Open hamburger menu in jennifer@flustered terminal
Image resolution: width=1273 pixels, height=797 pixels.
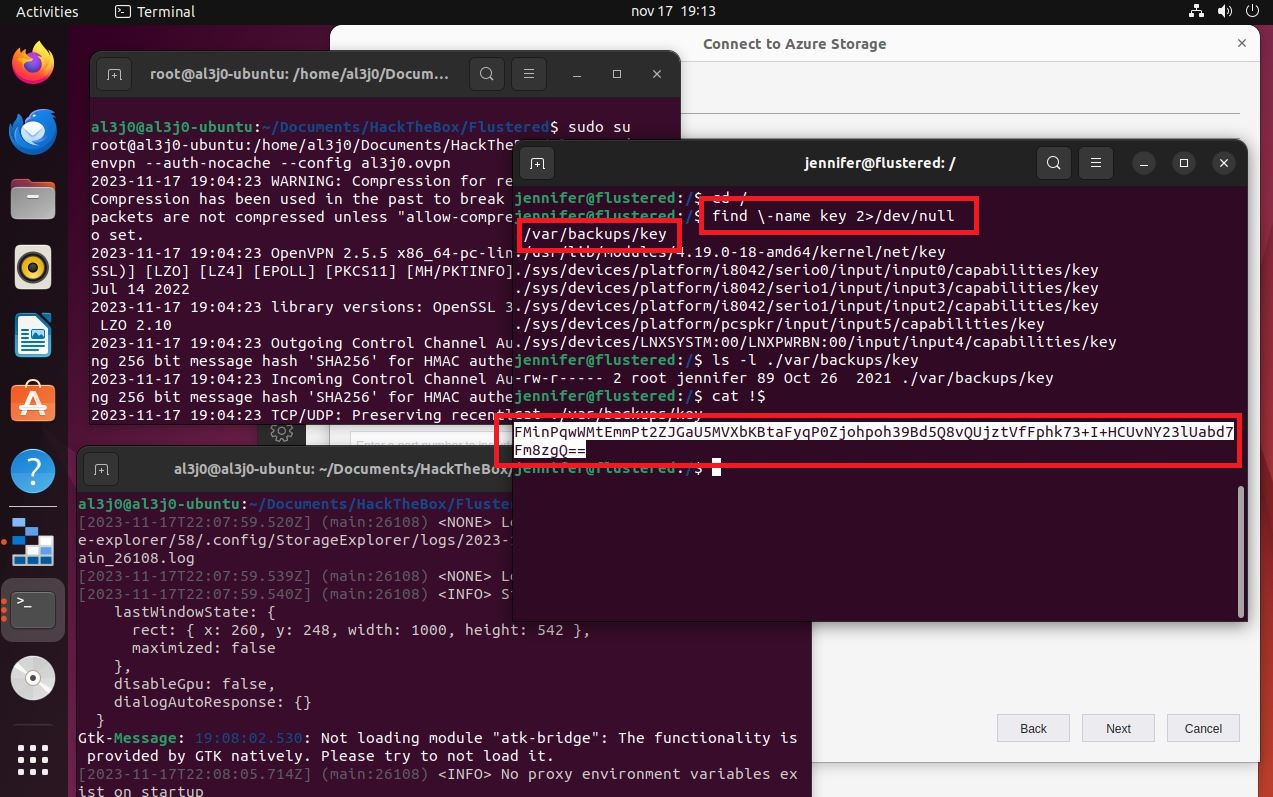pyautogui.click(x=1096, y=163)
